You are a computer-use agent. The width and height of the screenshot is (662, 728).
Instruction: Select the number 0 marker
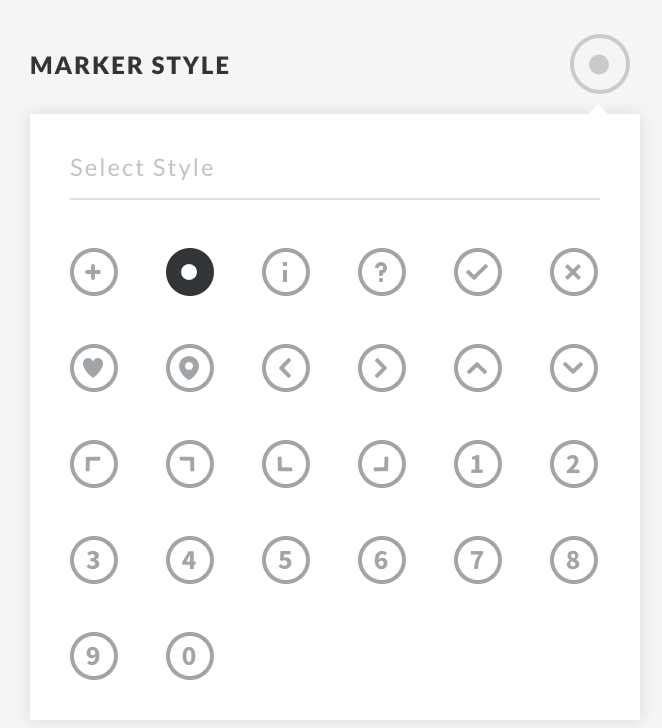[190, 656]
